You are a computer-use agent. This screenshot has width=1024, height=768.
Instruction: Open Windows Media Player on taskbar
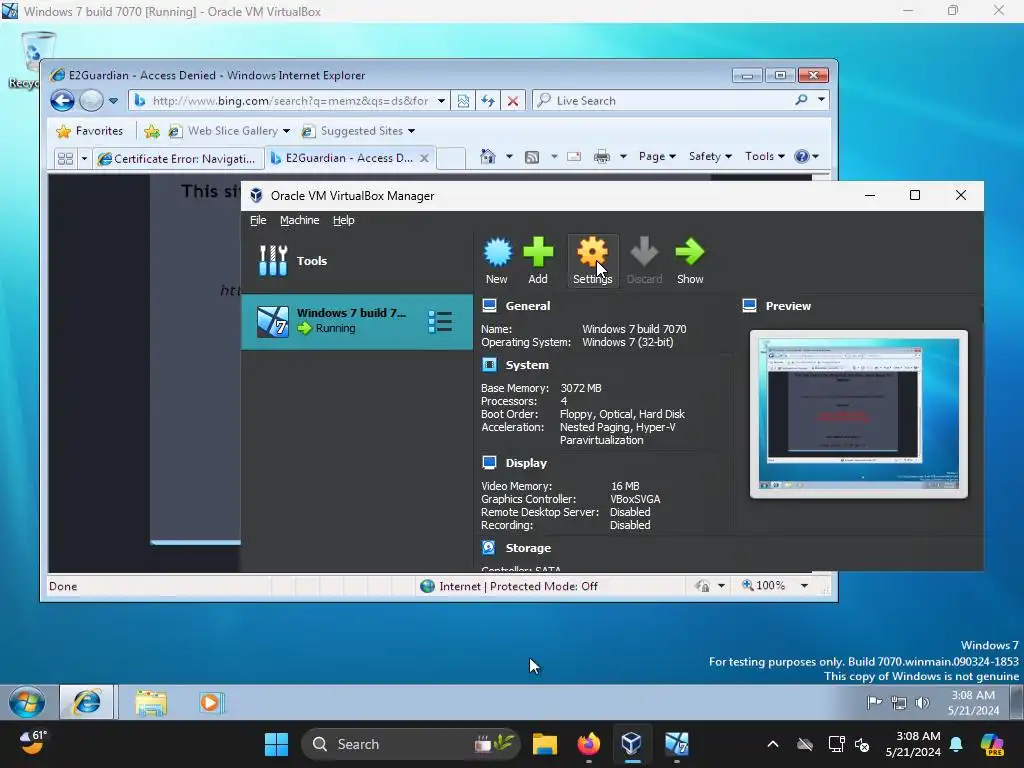[x=210, y=703]
